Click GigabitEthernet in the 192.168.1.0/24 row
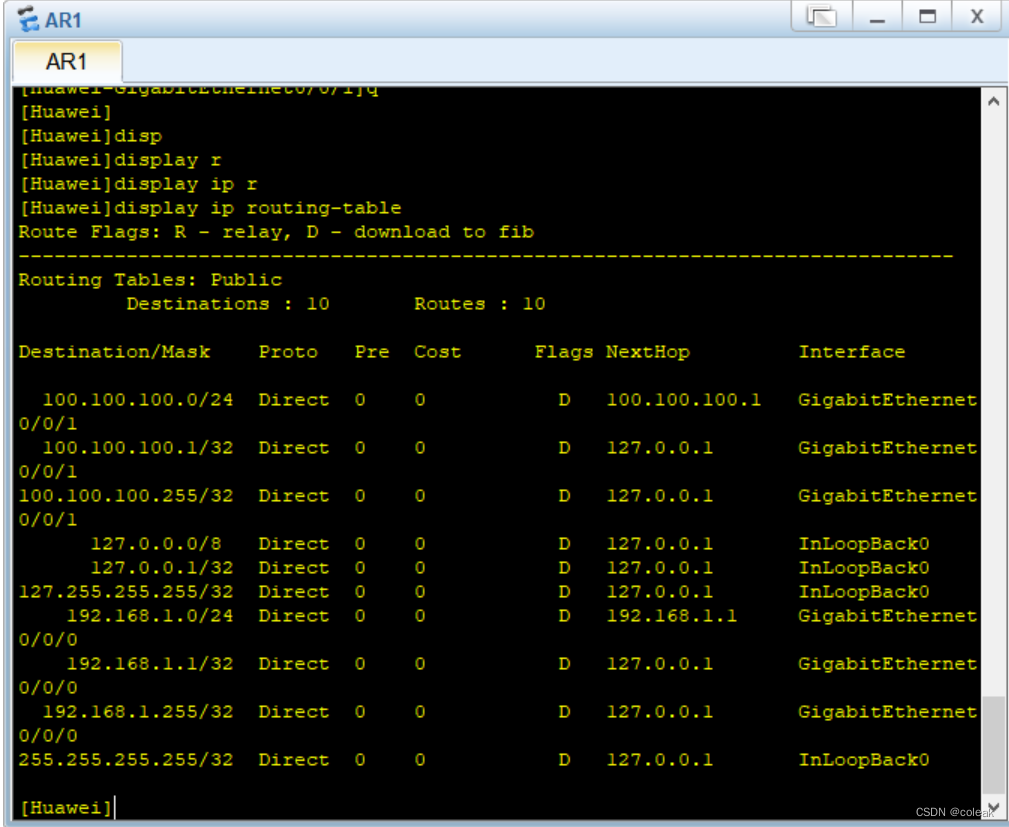Screen dimensions: 1009x827 [887, 616]
